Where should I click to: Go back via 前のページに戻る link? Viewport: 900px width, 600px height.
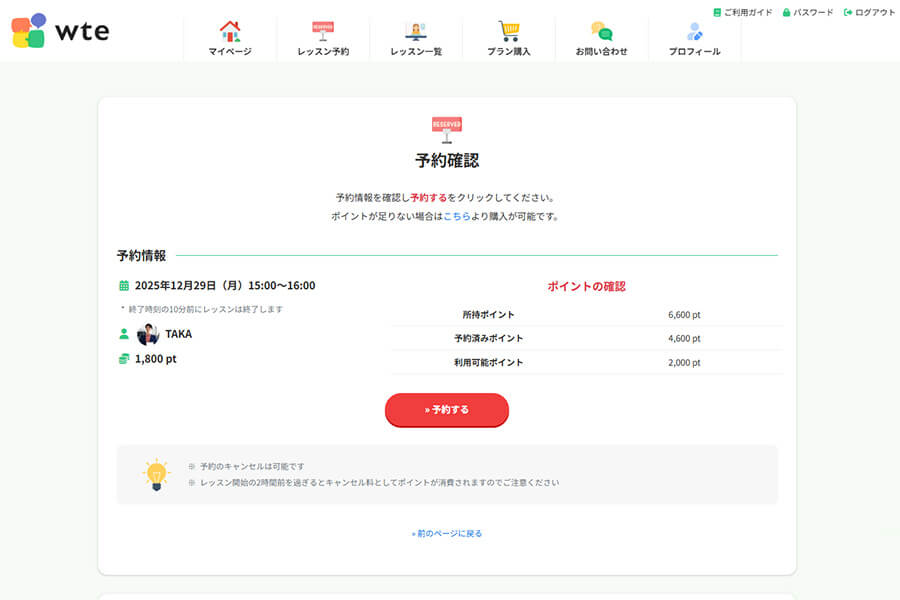pos(446,533)
